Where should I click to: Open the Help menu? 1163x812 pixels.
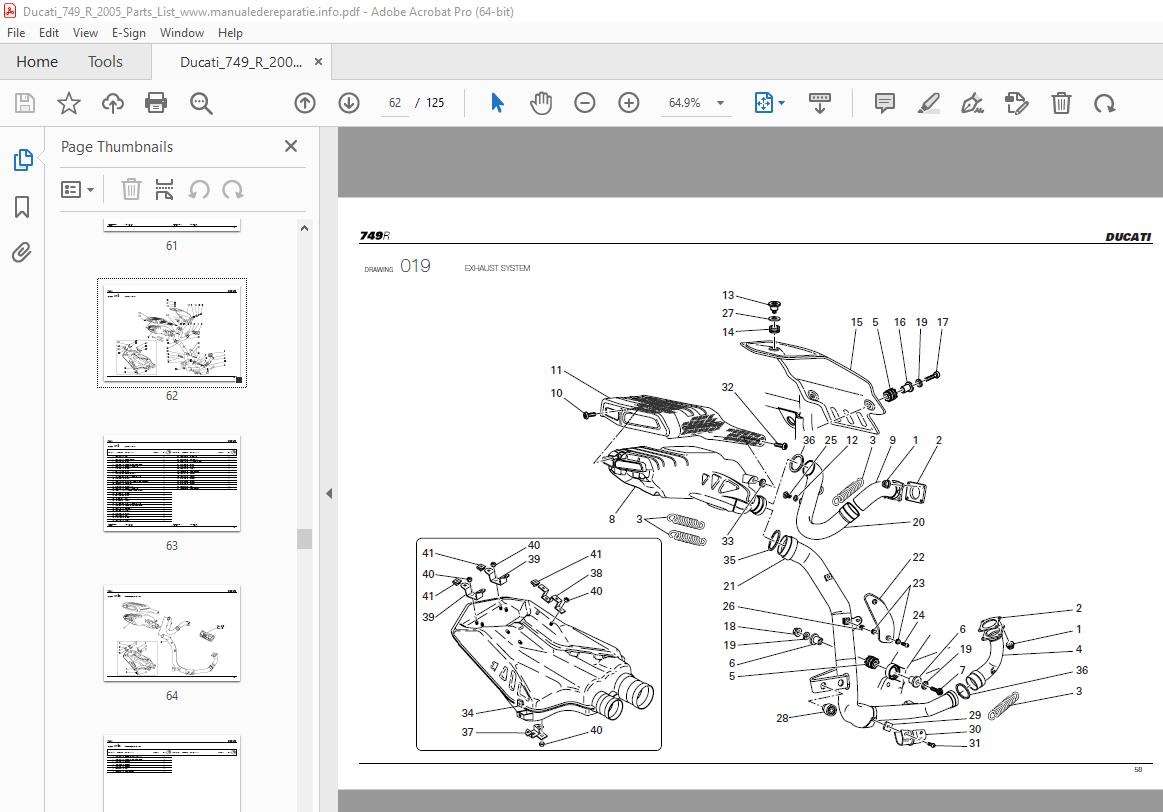coord(230,33)
